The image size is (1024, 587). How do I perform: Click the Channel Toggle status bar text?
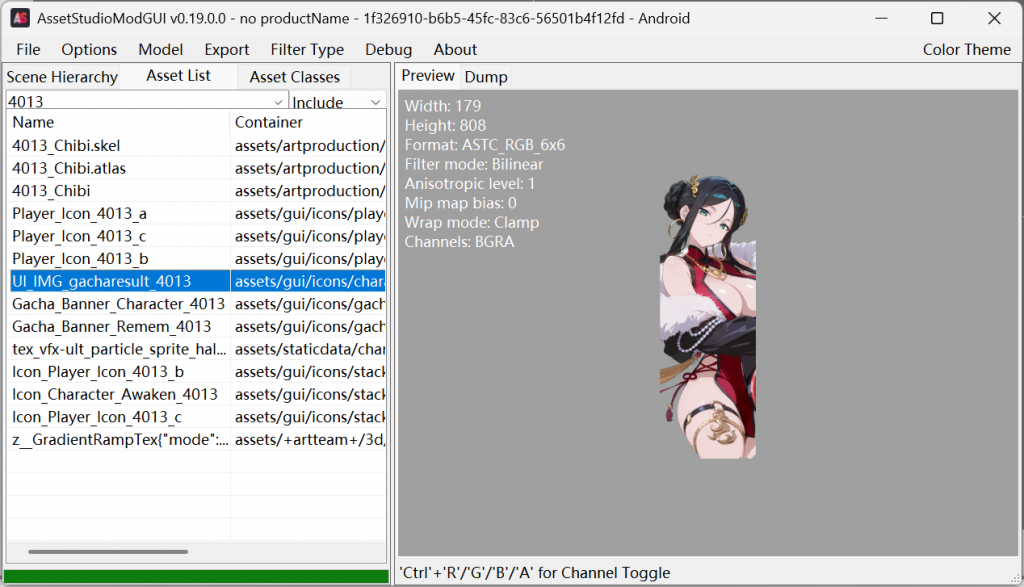coord(535,573)
